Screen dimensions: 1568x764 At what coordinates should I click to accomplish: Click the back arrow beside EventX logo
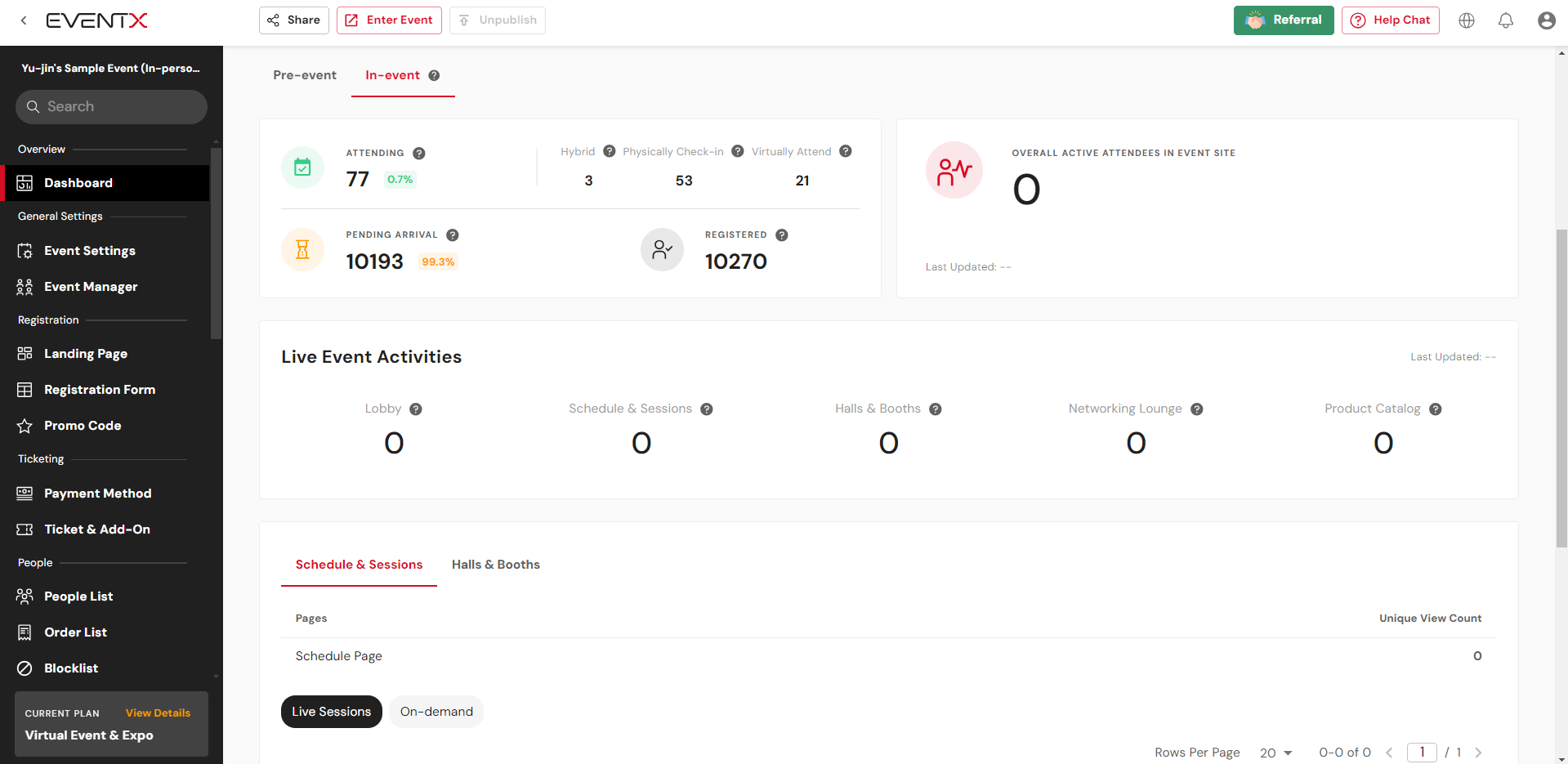pos(24,20)
